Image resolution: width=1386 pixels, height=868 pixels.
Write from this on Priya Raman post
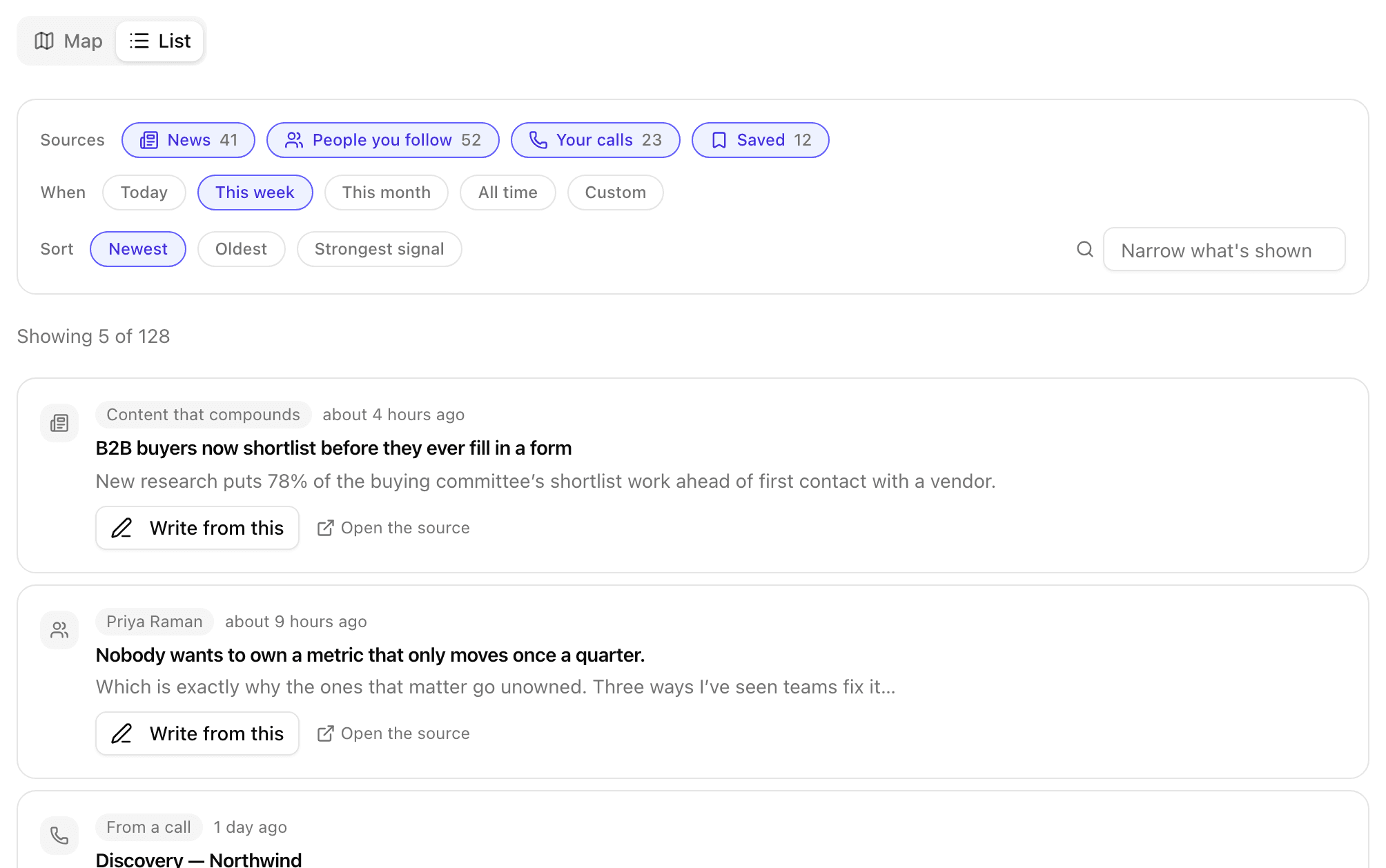point(197,733)
